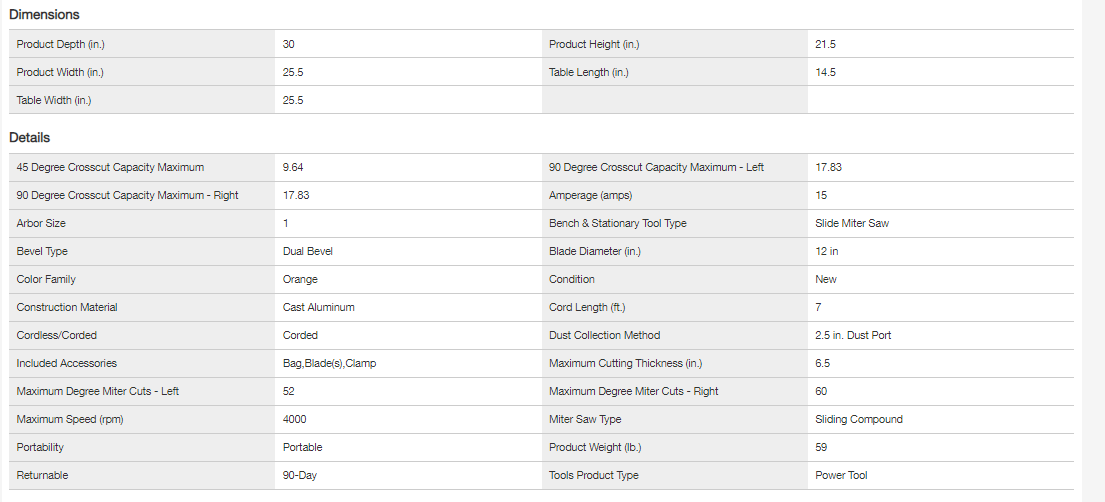Click the Maximum Speed value 4000
1105x502 pixels.
click(295, 420)
